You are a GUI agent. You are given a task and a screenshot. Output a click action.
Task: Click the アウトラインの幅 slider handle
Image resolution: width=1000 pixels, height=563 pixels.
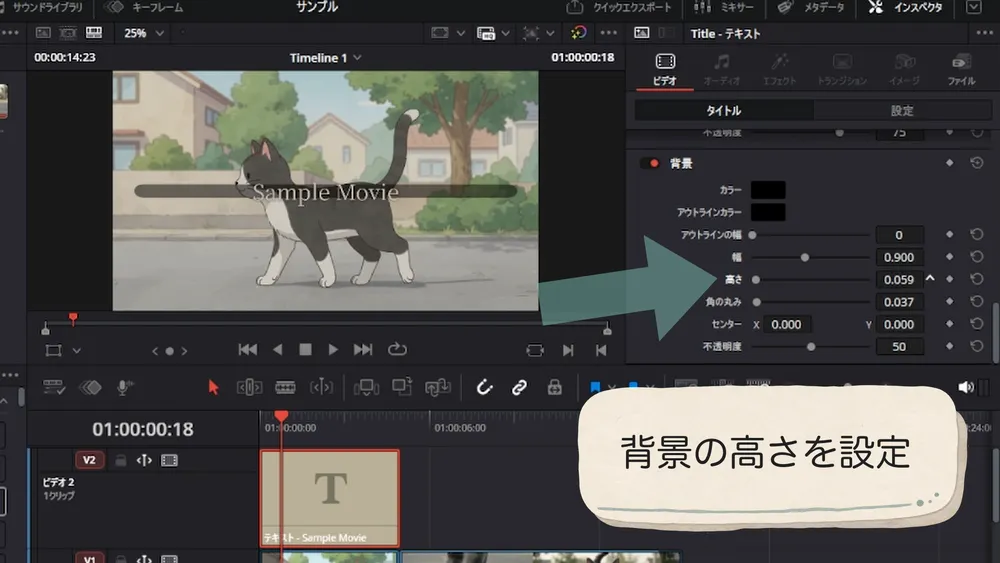753,235
